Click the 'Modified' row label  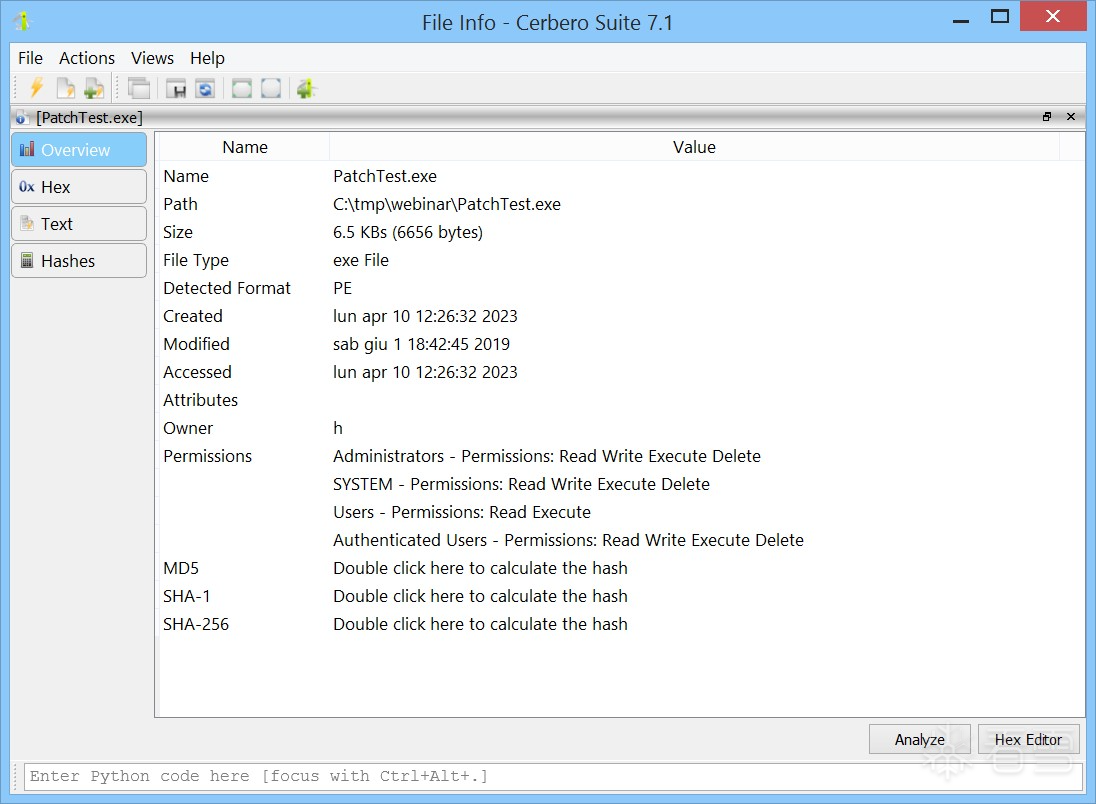196,344
